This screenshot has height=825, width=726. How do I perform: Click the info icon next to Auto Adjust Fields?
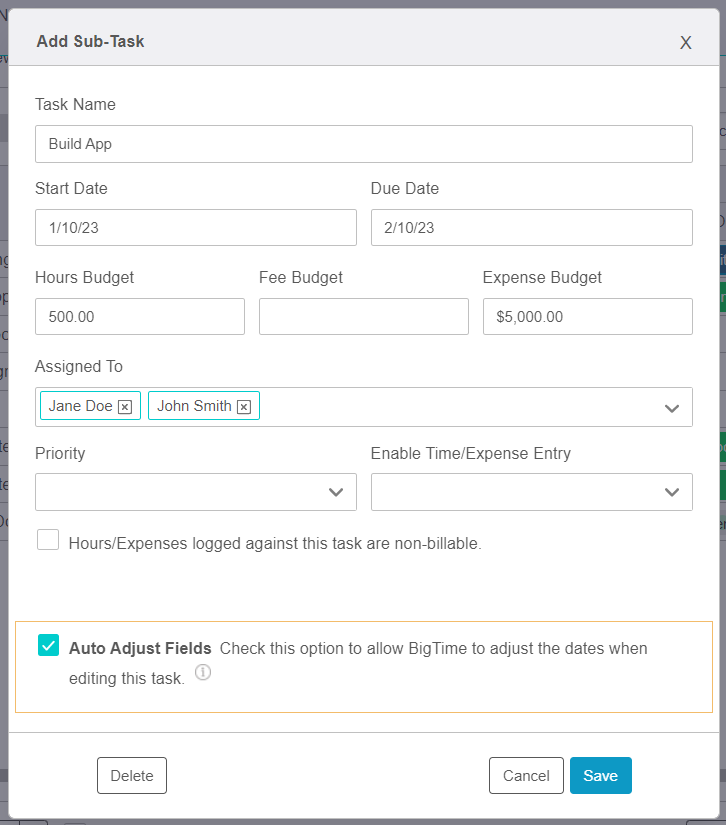(x=203, y=673)
